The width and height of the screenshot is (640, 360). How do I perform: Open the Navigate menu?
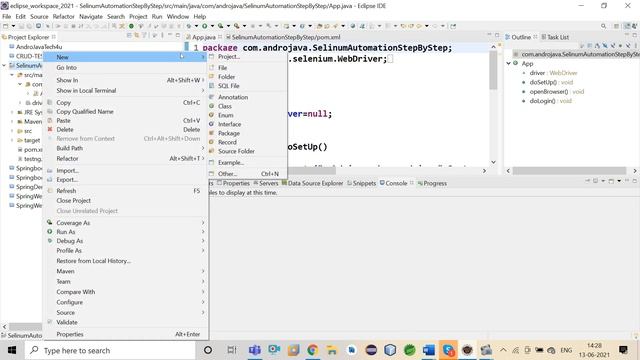tap(91, 17)
